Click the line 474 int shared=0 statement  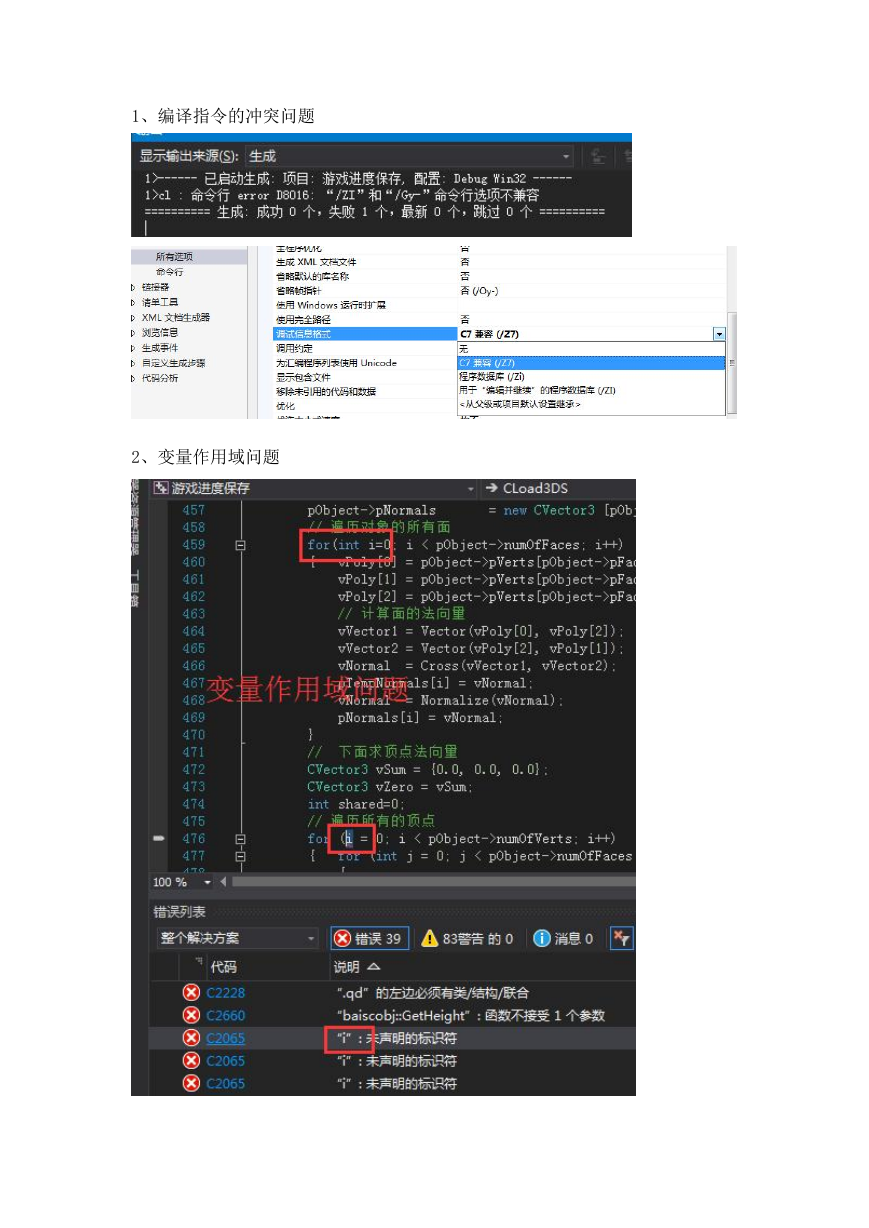click(x=356, y=804)
